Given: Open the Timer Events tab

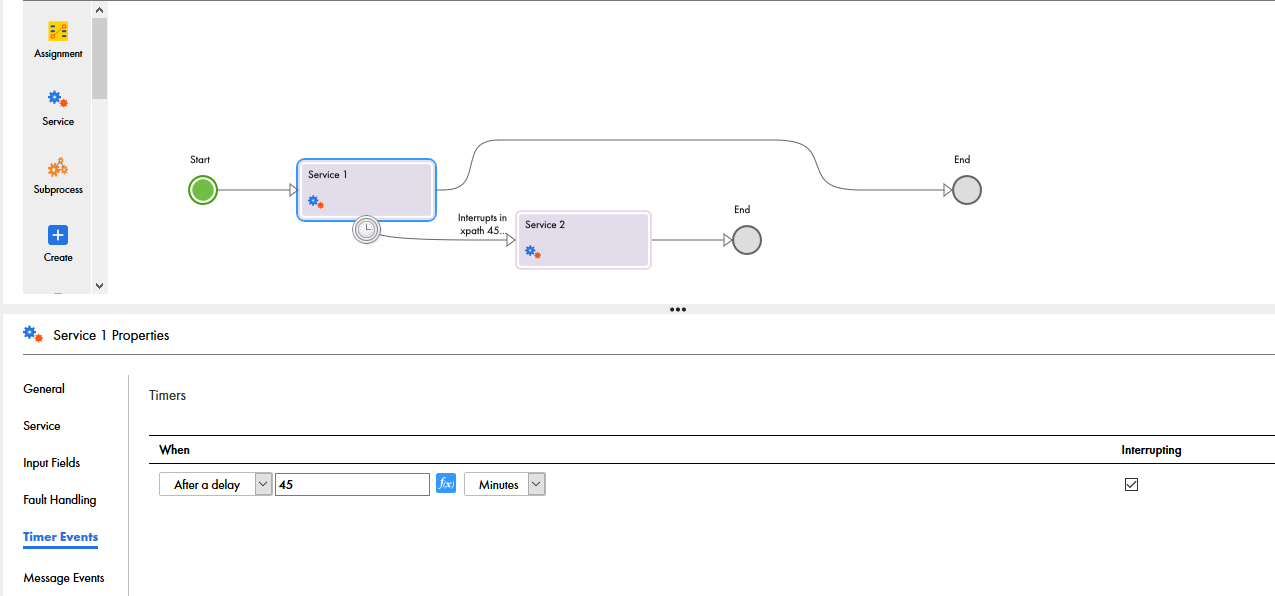Looking at the screenshot, I should [61, 537].
